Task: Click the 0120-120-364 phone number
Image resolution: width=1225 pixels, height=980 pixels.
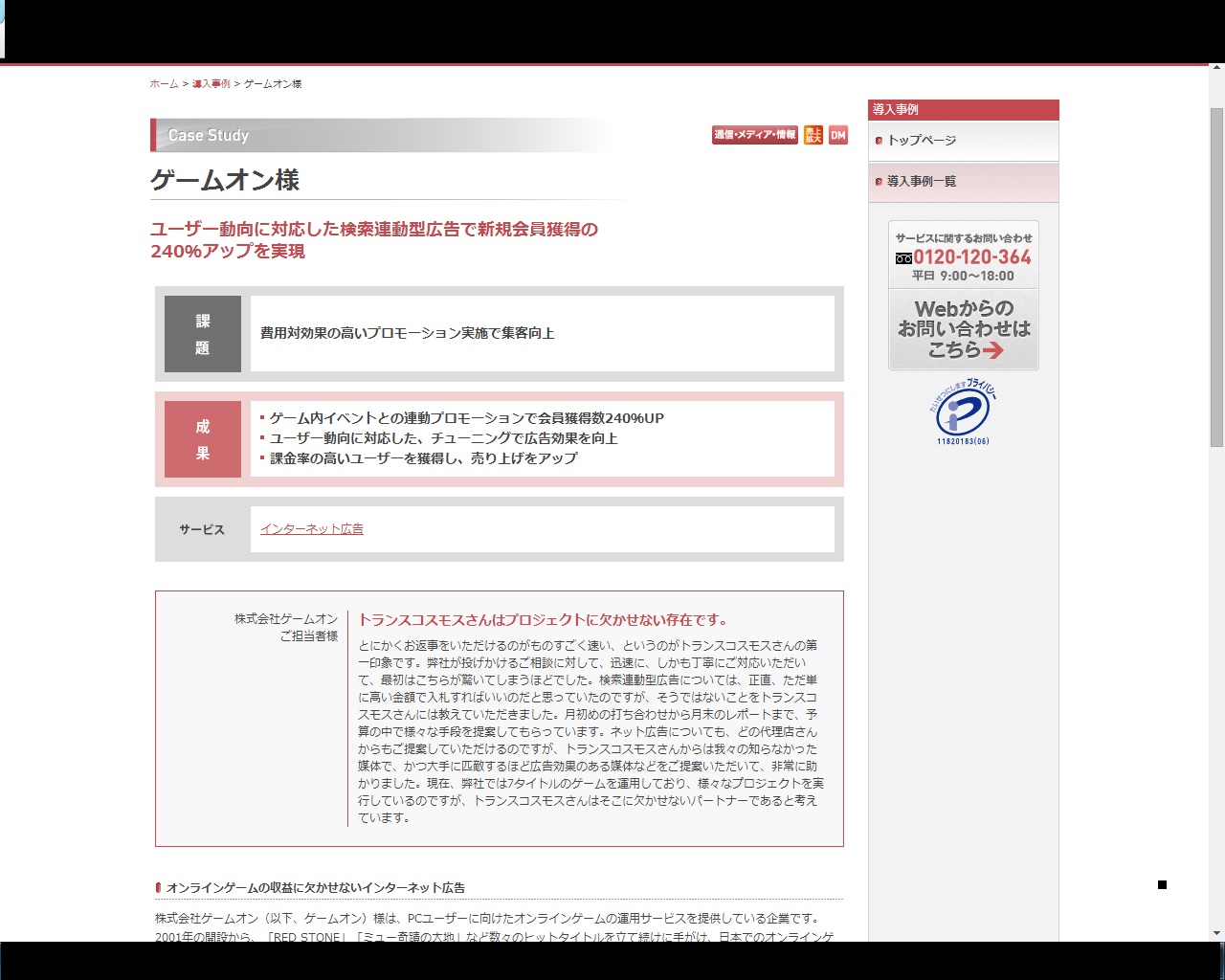Action: coord(972,257)
